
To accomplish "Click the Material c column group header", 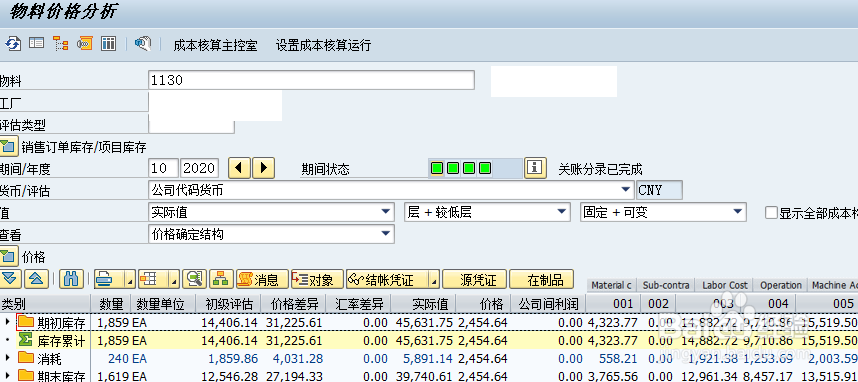I will [x=611, y=285].
